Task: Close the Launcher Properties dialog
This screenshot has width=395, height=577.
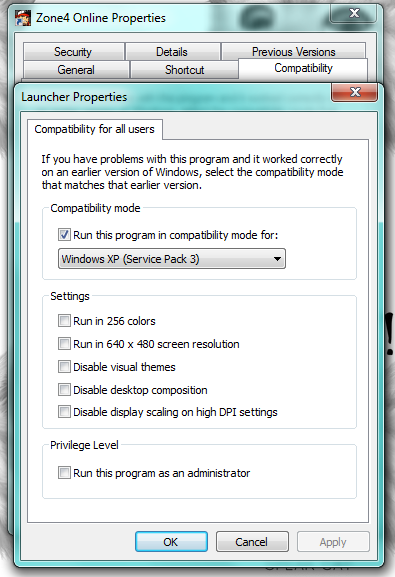Action: [355, 92]
